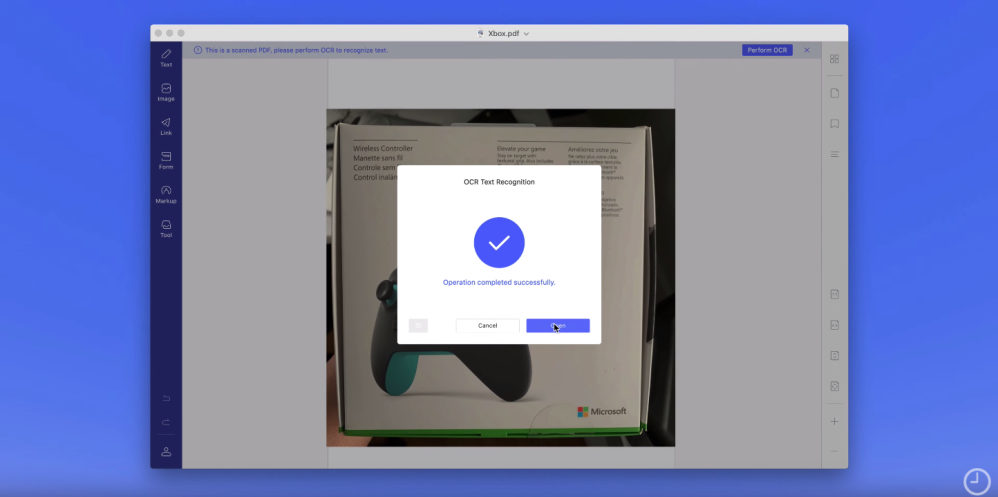Dismiss the scanned PDF notification banner
The height and width of the screenshot is (497, 998).
807,50
